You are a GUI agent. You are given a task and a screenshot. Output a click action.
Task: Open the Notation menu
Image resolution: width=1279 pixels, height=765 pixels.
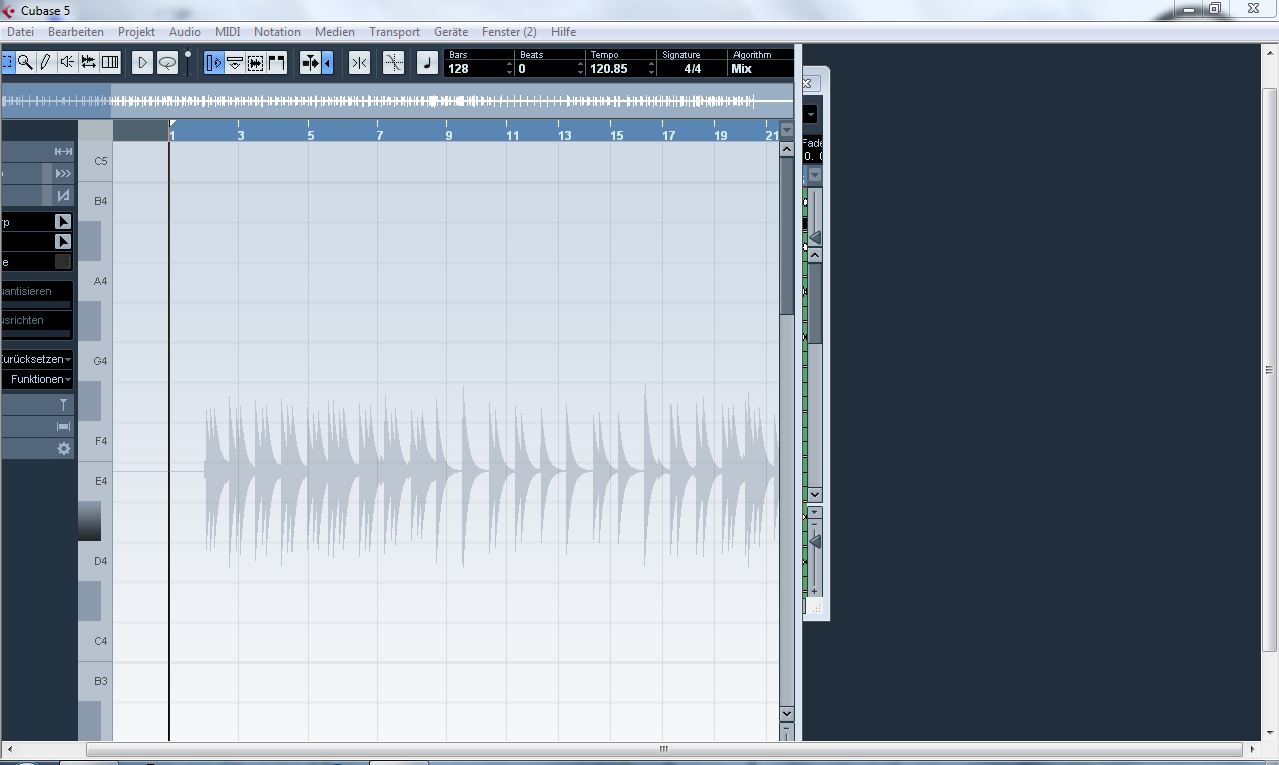coord(277,32)
